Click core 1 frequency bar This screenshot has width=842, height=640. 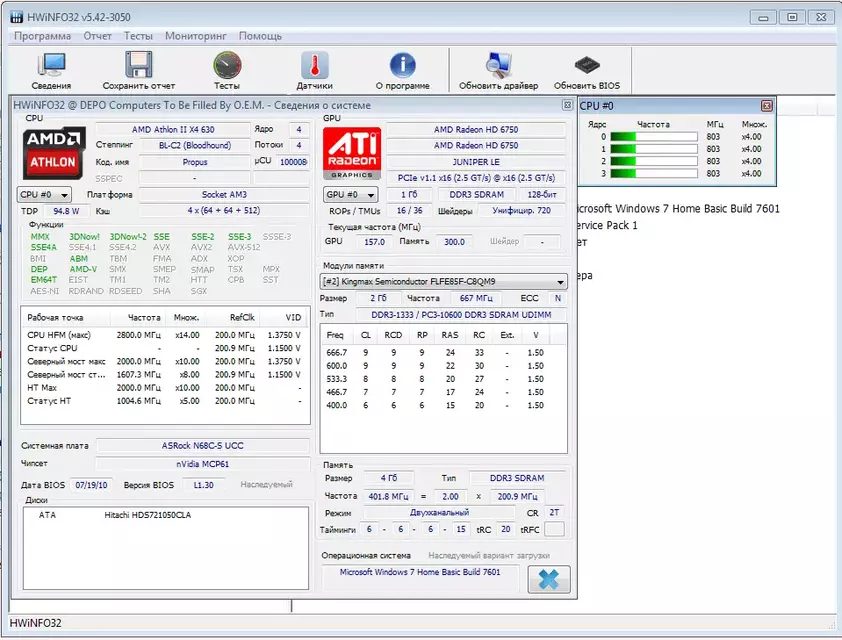[654, 149]
